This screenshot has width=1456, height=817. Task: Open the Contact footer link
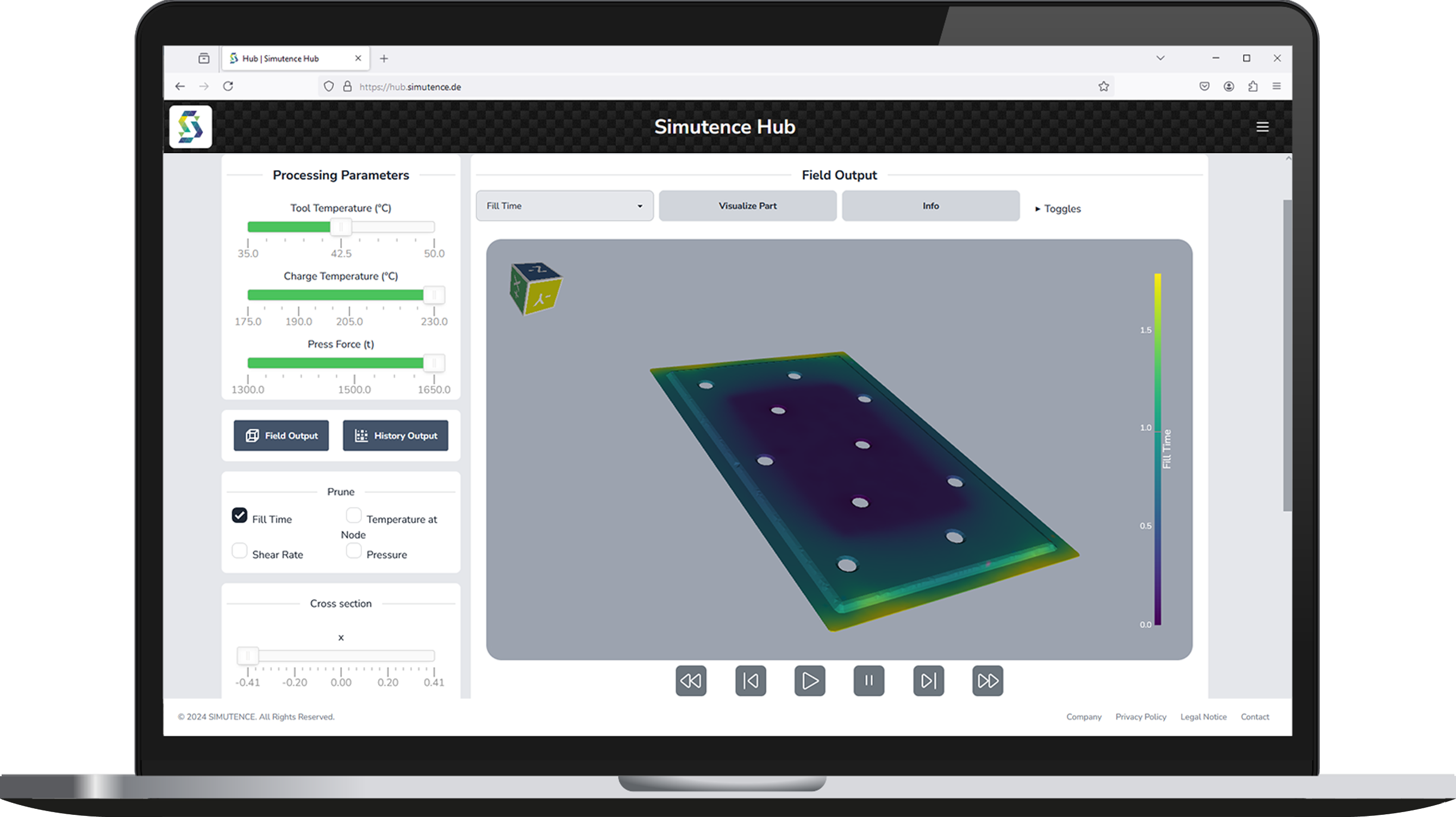(1255, 717)
